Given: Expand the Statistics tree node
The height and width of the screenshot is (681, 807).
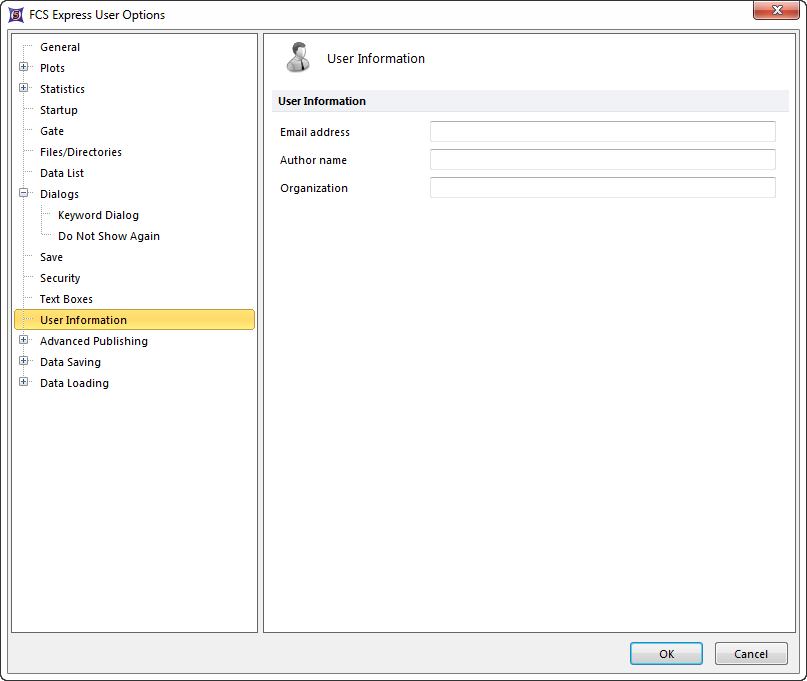Looking at the screenshot, I should 24,89.
